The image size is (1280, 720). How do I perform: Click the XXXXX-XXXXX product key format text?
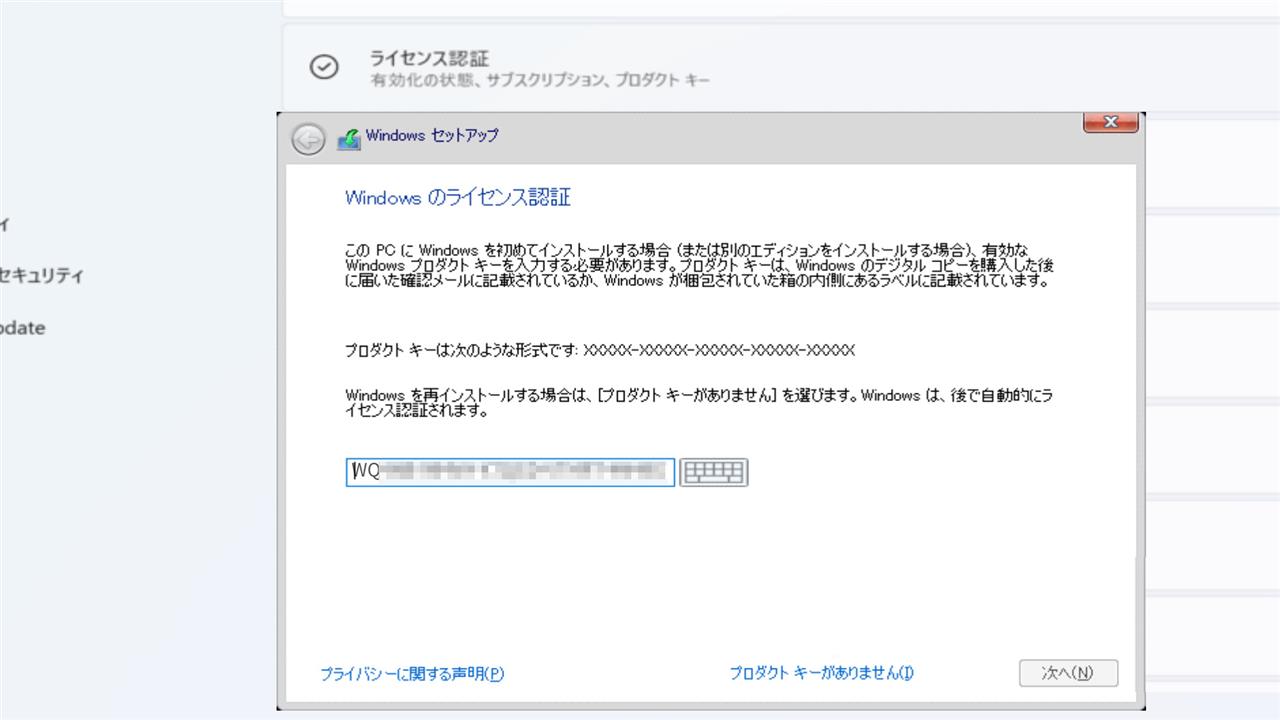pos(719,350)
